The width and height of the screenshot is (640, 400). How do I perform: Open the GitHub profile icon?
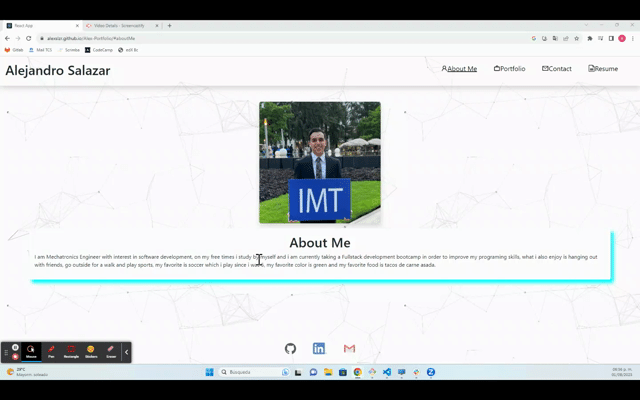point(290,349)
